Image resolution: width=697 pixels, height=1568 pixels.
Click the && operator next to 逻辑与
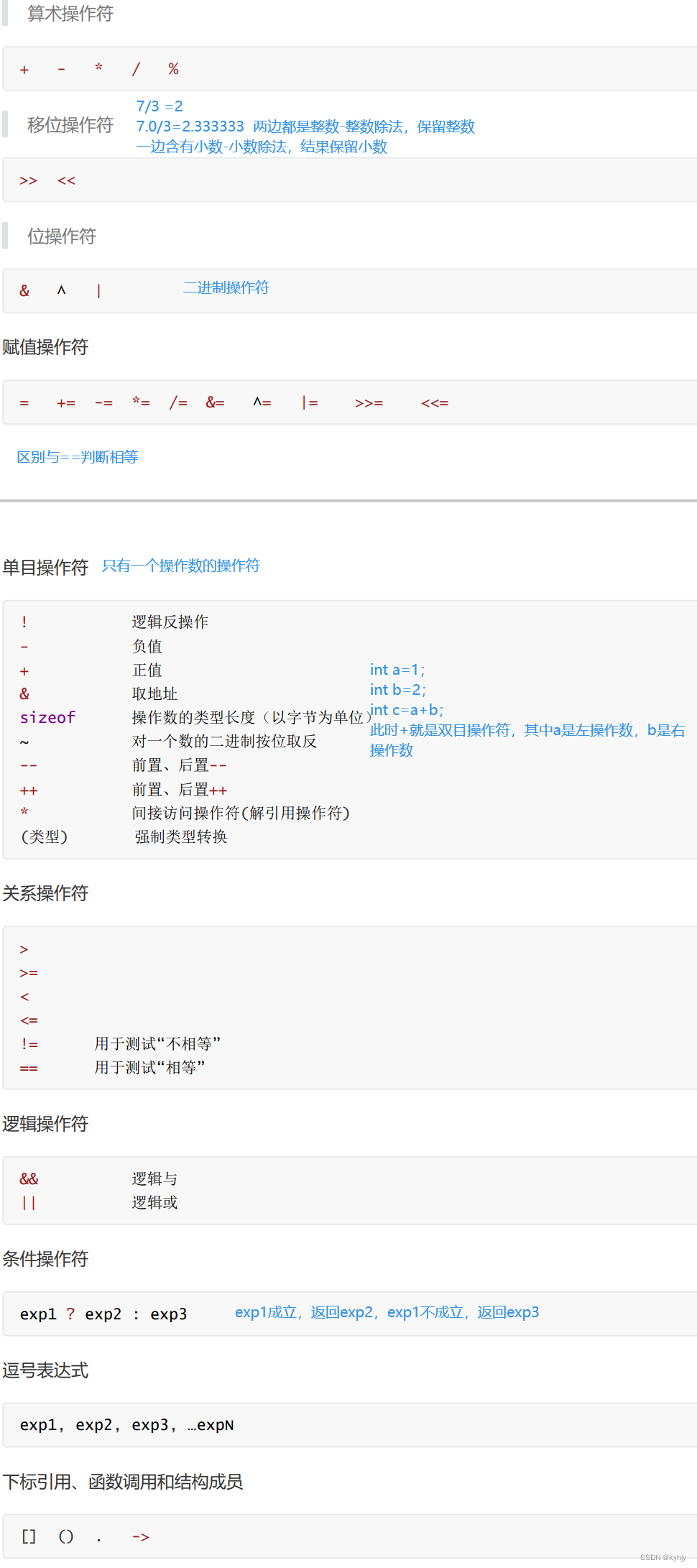29,1179
